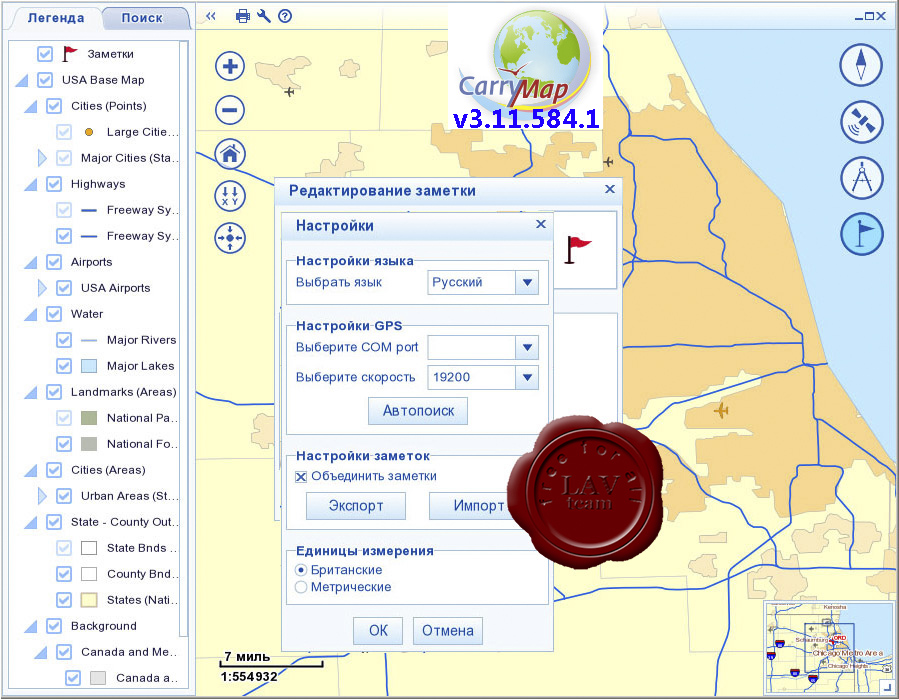Activate the GPS satellite tool

(861, 122)
